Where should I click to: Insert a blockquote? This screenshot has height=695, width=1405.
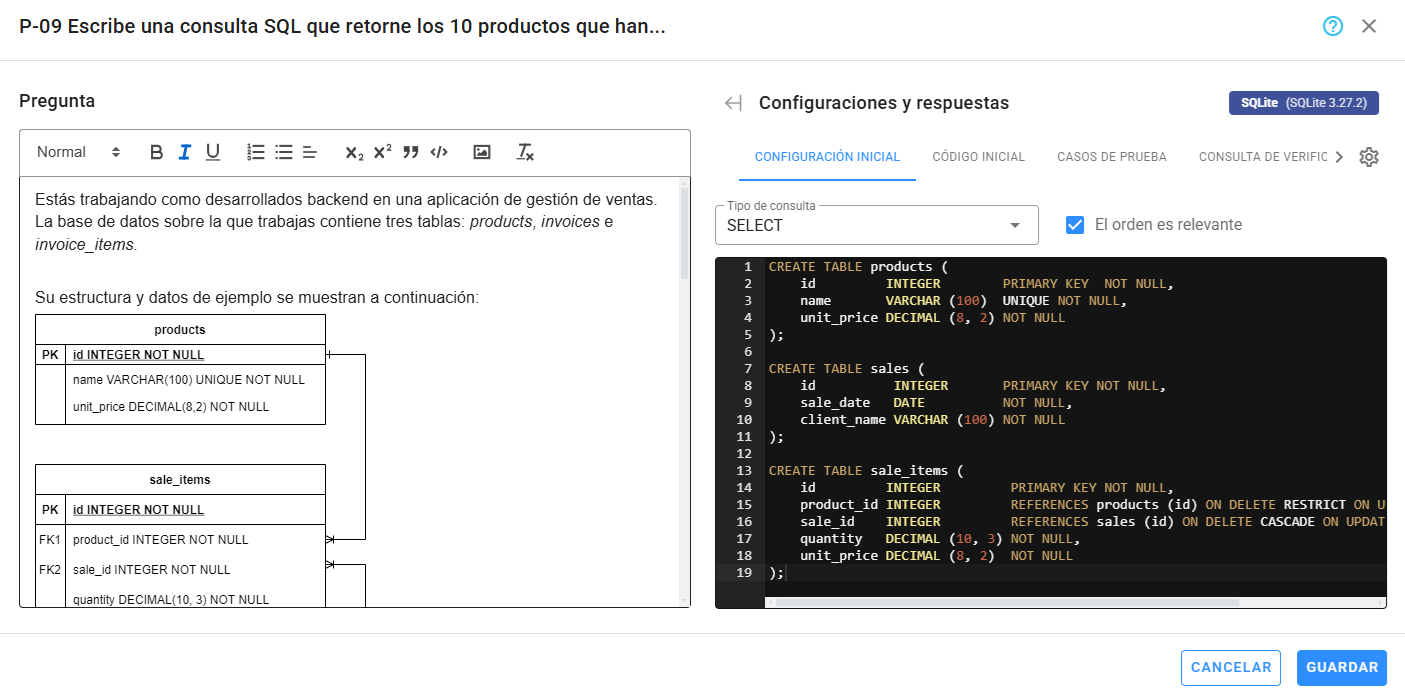(x=410, y=152)
